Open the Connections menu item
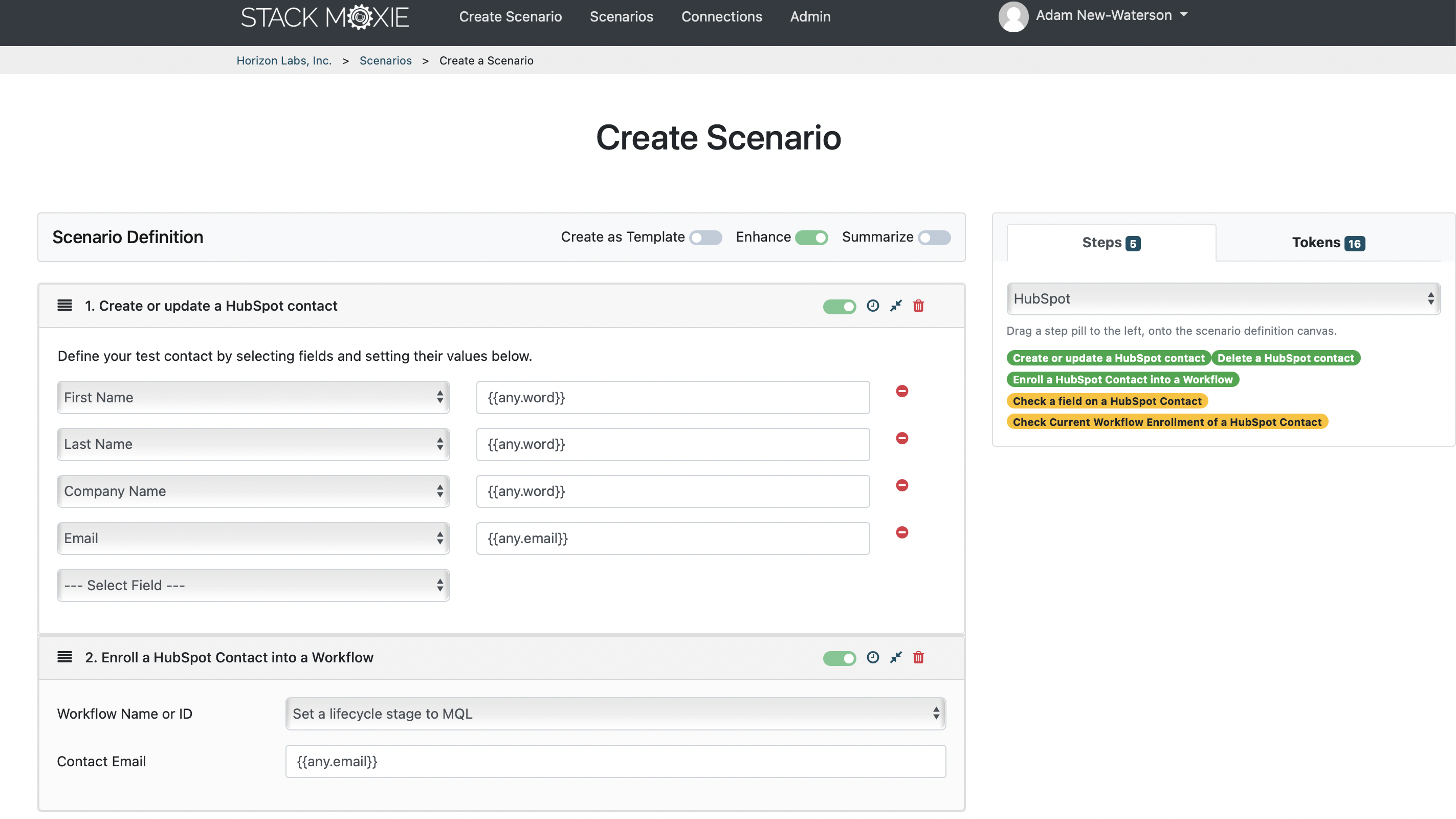The height and width of the screenshot is (819, 1456). click(x=722, y=16)
